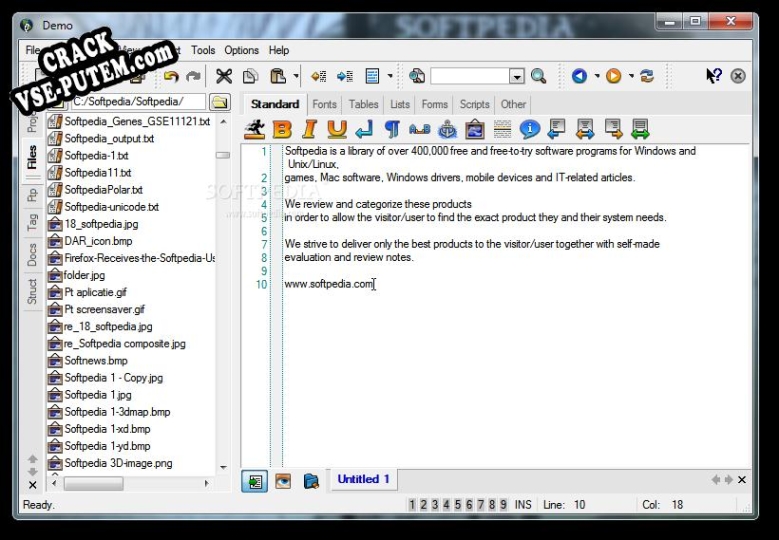Click the Undo arrow icon
This screenshot has height=540, width=779.
[x=171, y=76]
